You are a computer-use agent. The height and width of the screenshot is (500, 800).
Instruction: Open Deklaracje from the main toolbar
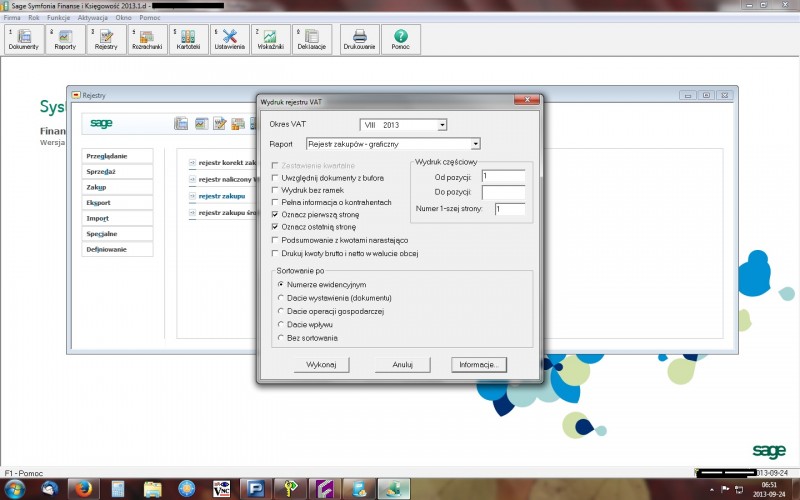click(312, 39)
